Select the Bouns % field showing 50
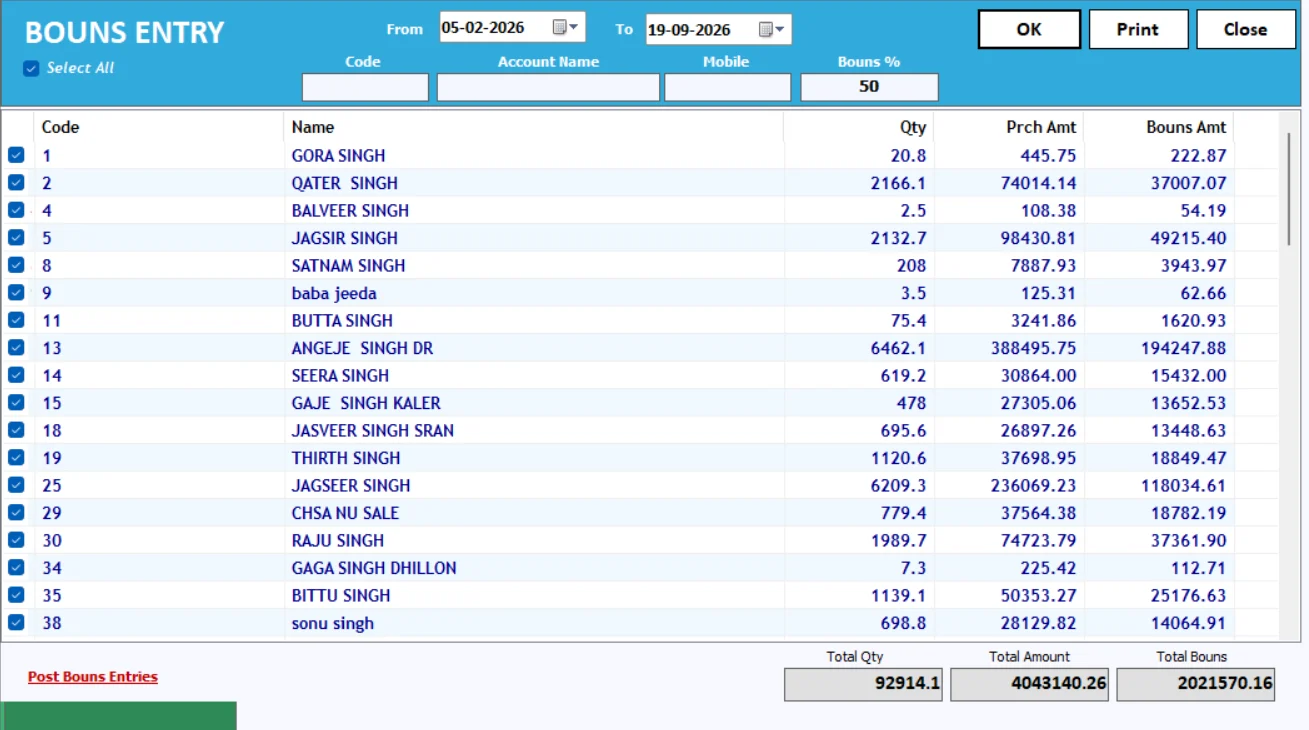 tap(869, 88)
